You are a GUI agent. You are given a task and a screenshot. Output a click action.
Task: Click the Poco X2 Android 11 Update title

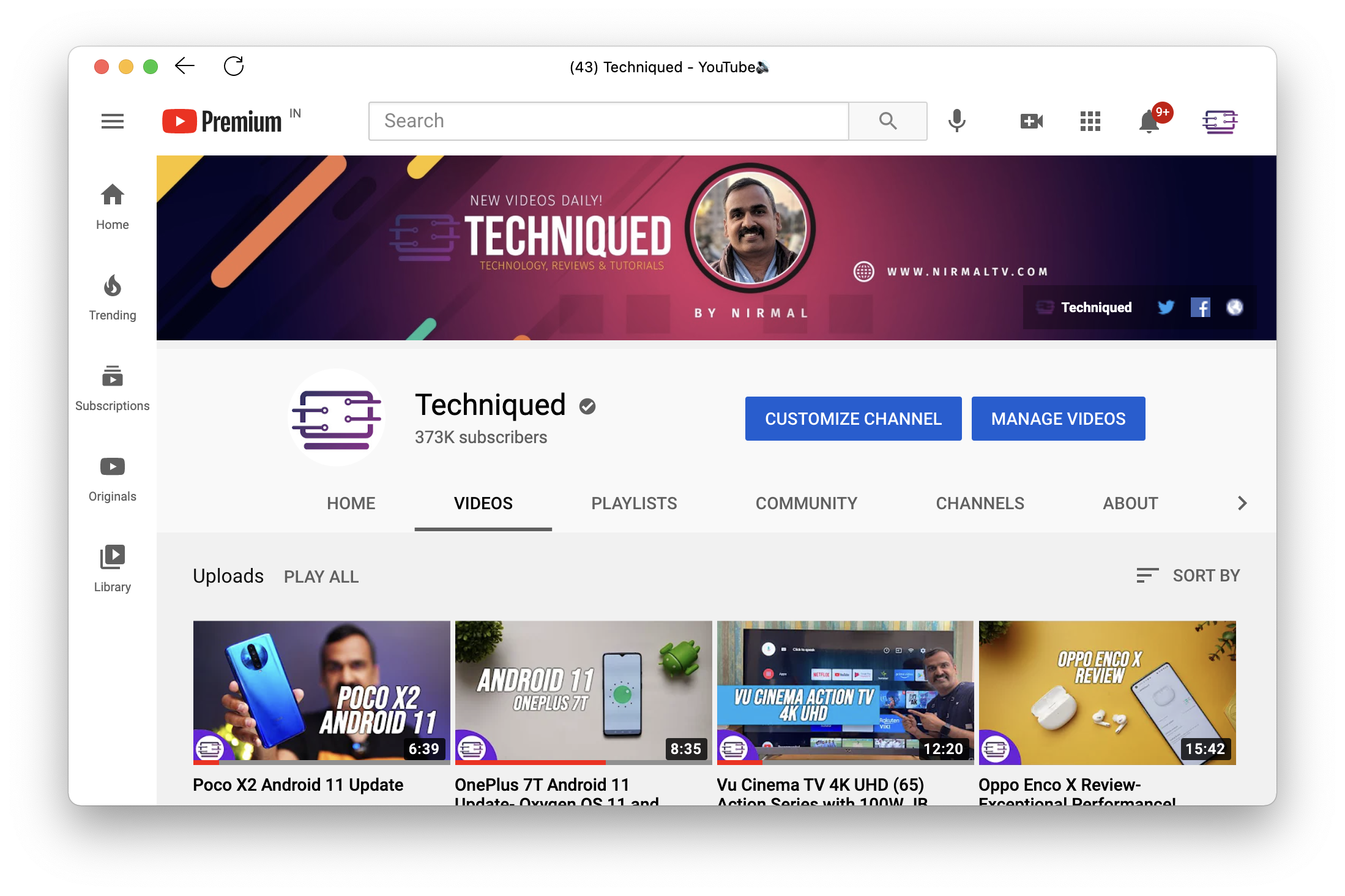[298, 785]
